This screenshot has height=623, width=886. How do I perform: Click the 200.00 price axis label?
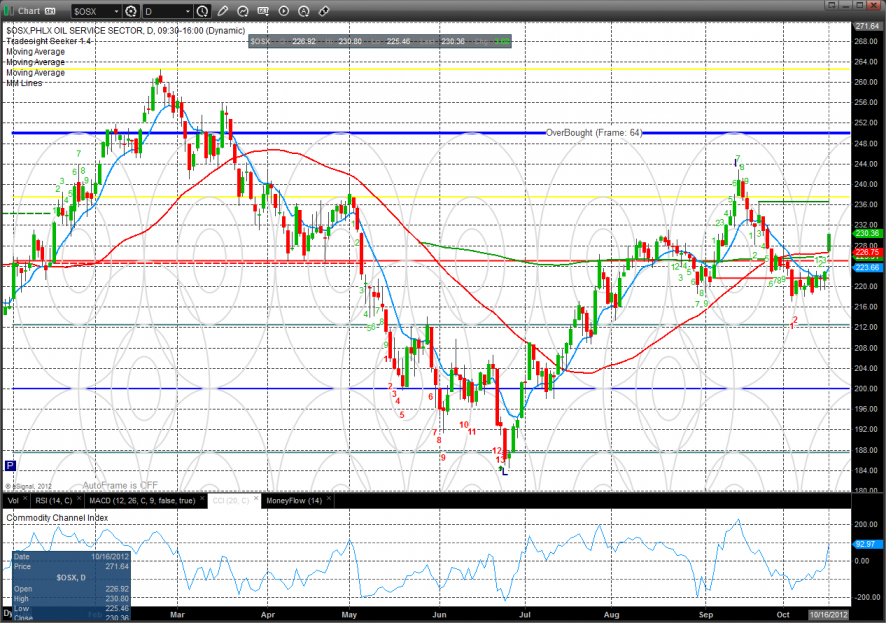pos(867,389)
